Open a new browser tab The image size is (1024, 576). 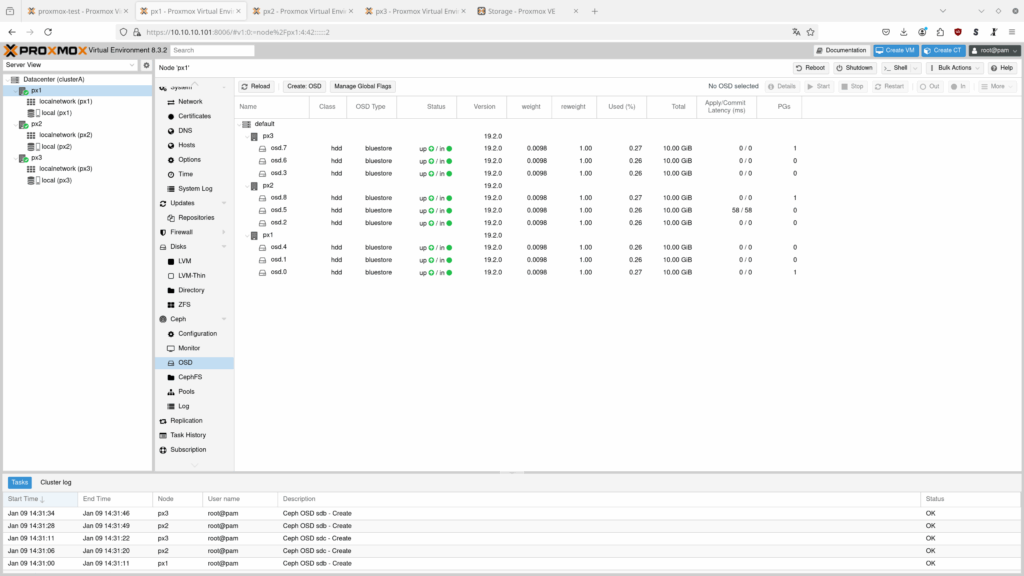pyautogui.click(x=594, y=11)
